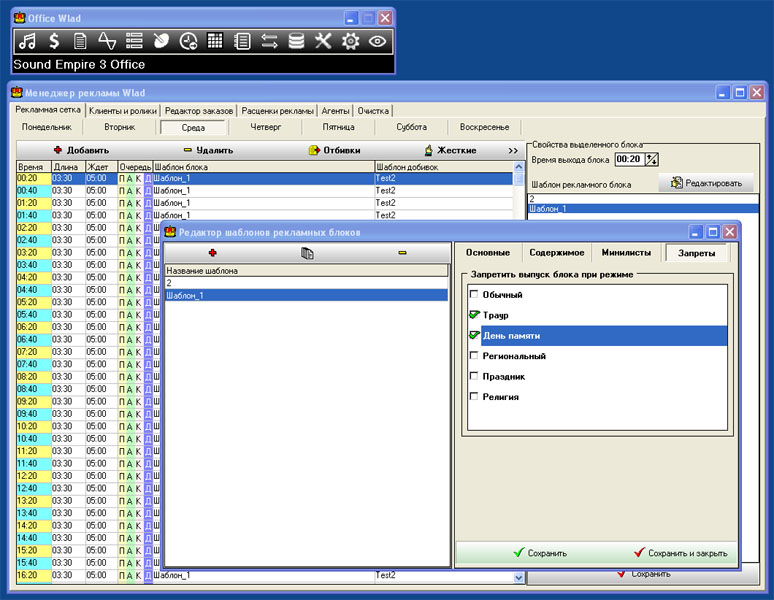
Task: Click the Редактировать button
Action: [706, 183]
